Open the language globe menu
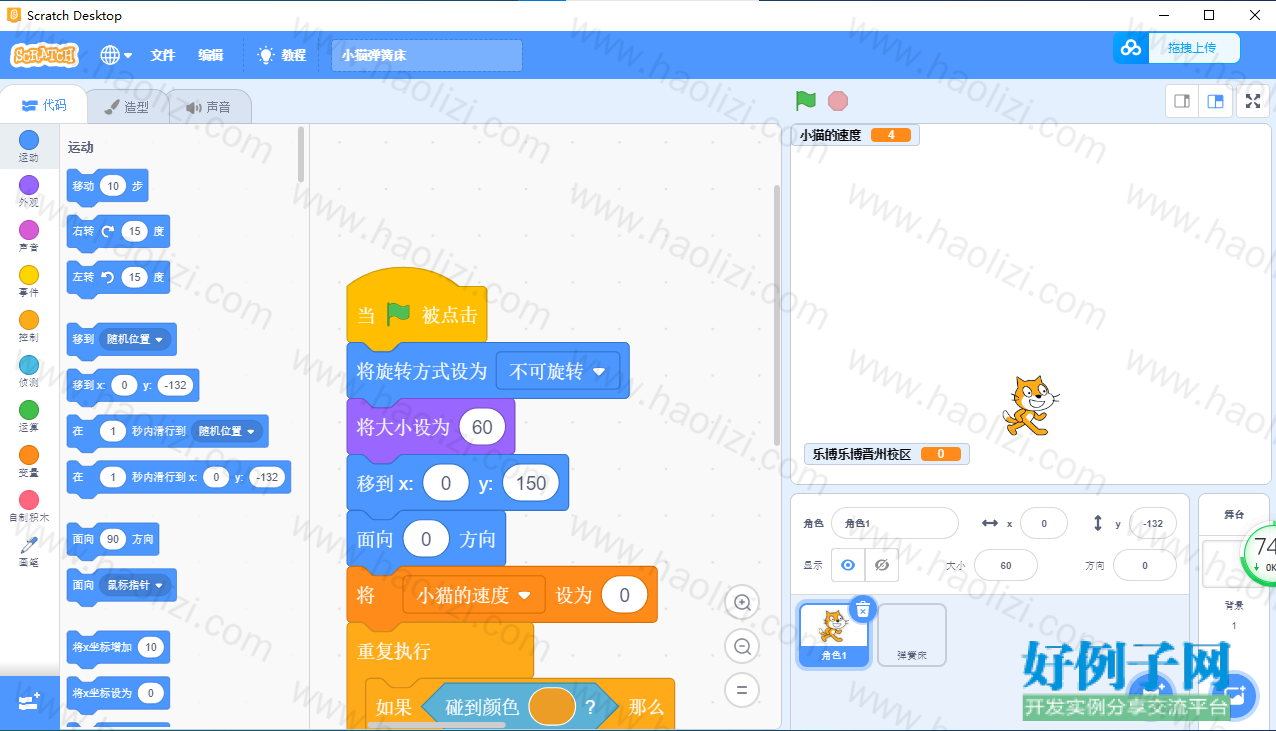This screenshot has height=731, width=1276. pos(115,55)
